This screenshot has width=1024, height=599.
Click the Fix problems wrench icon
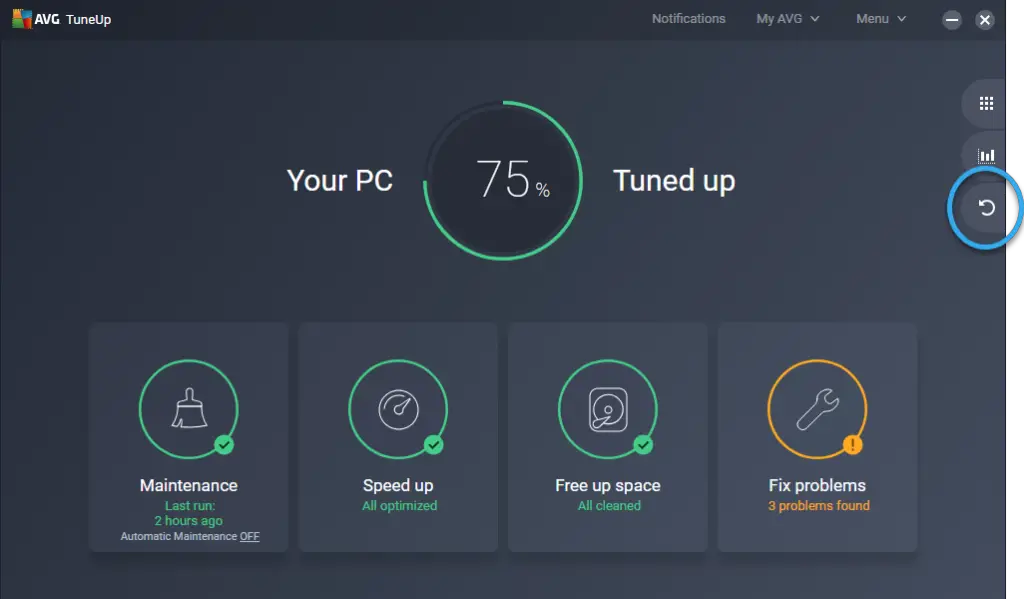817,409
